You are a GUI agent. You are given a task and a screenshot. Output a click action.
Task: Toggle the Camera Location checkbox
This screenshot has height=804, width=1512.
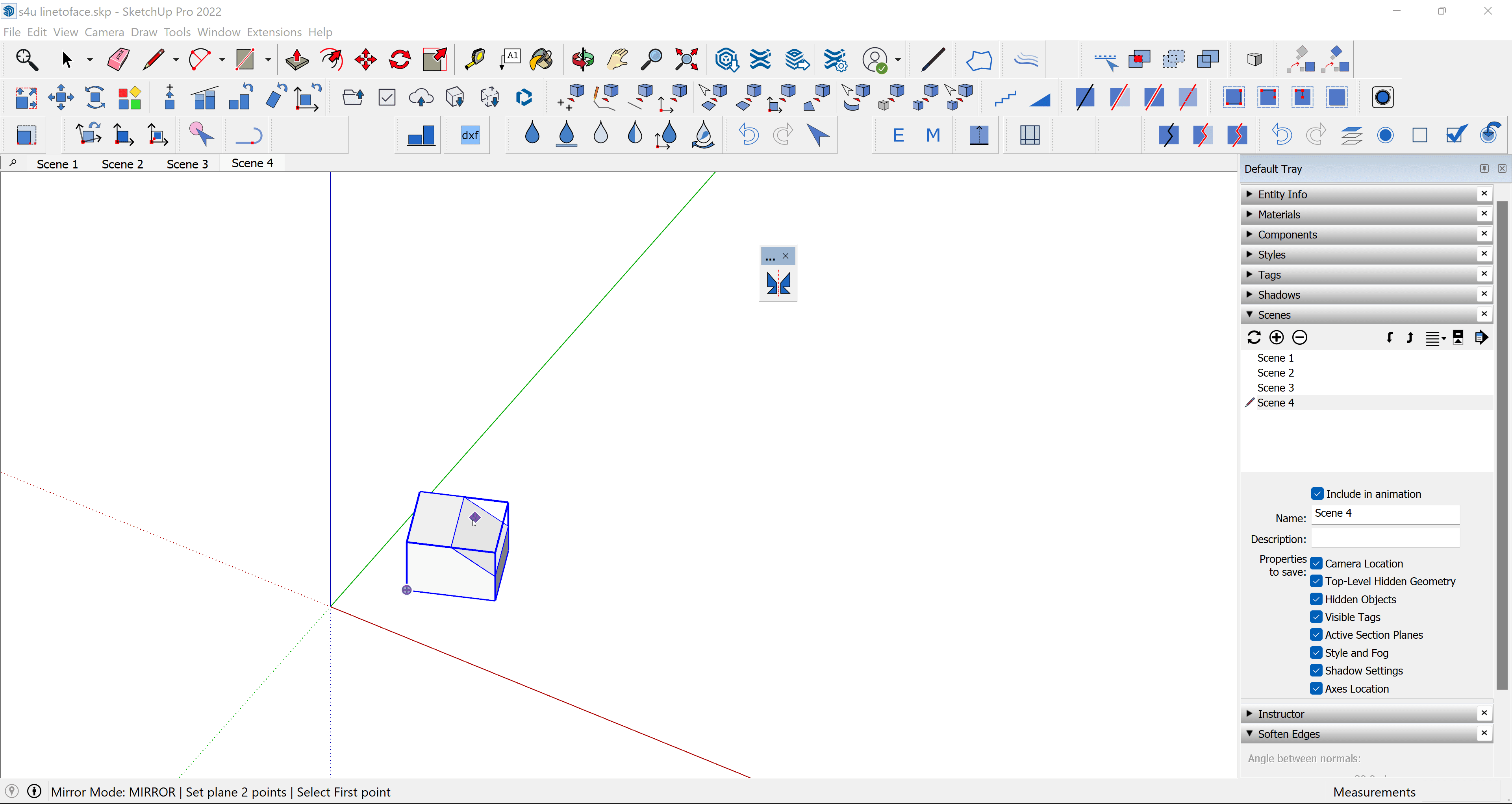1317,564
